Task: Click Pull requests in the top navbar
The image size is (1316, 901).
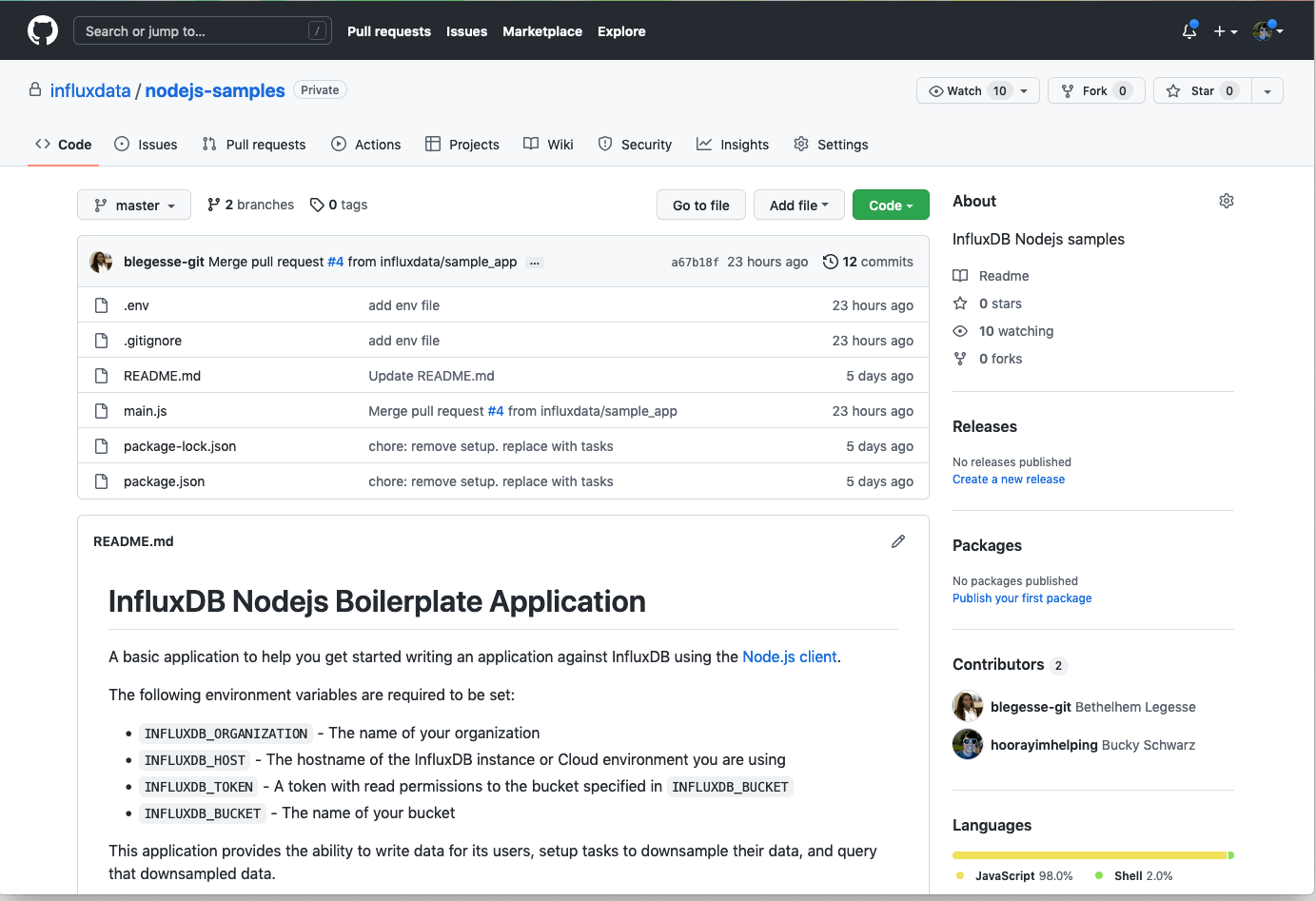Action: (389, 31)
